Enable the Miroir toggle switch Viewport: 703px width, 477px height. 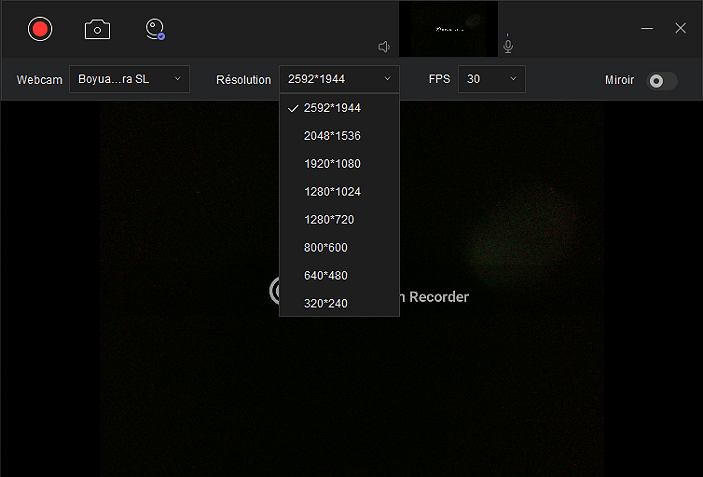[662, 81]
